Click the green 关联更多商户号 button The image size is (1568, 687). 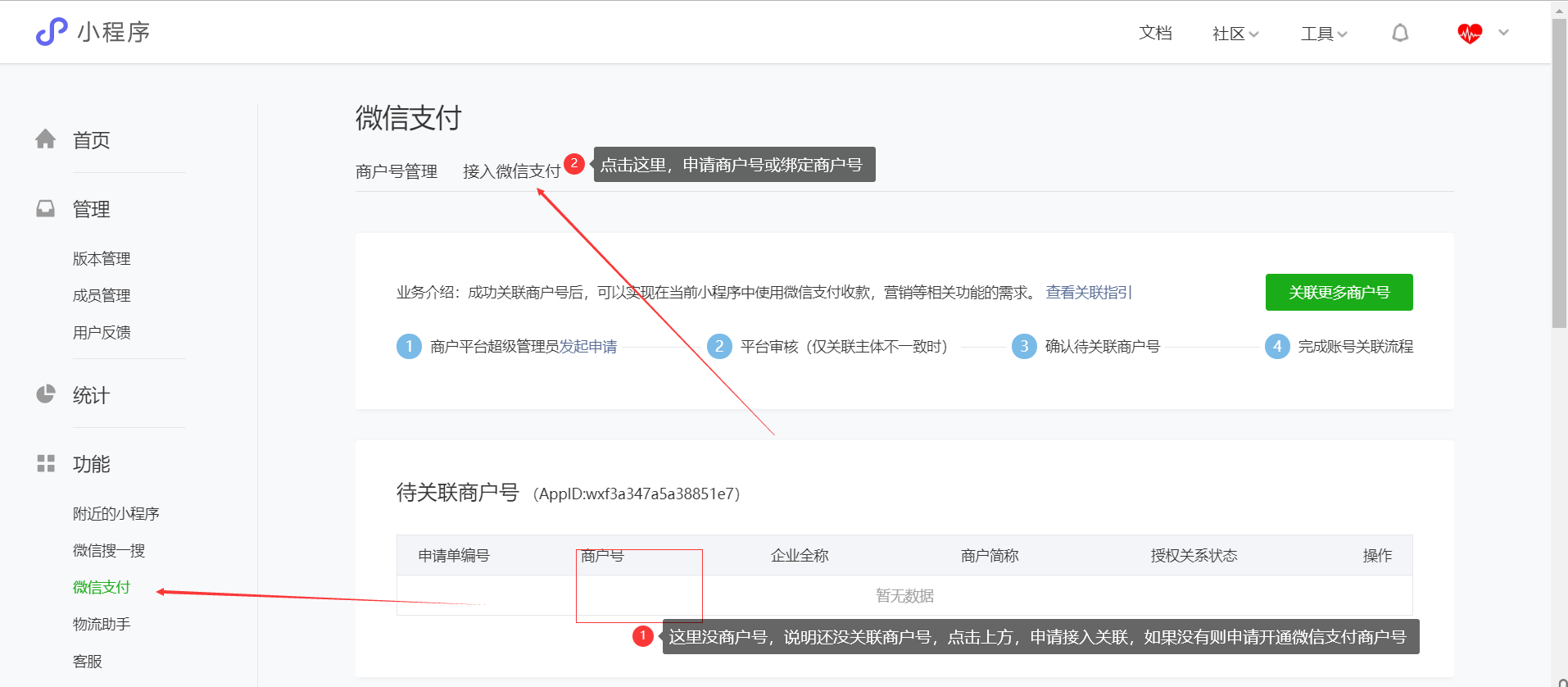[x=1339, y=292]
